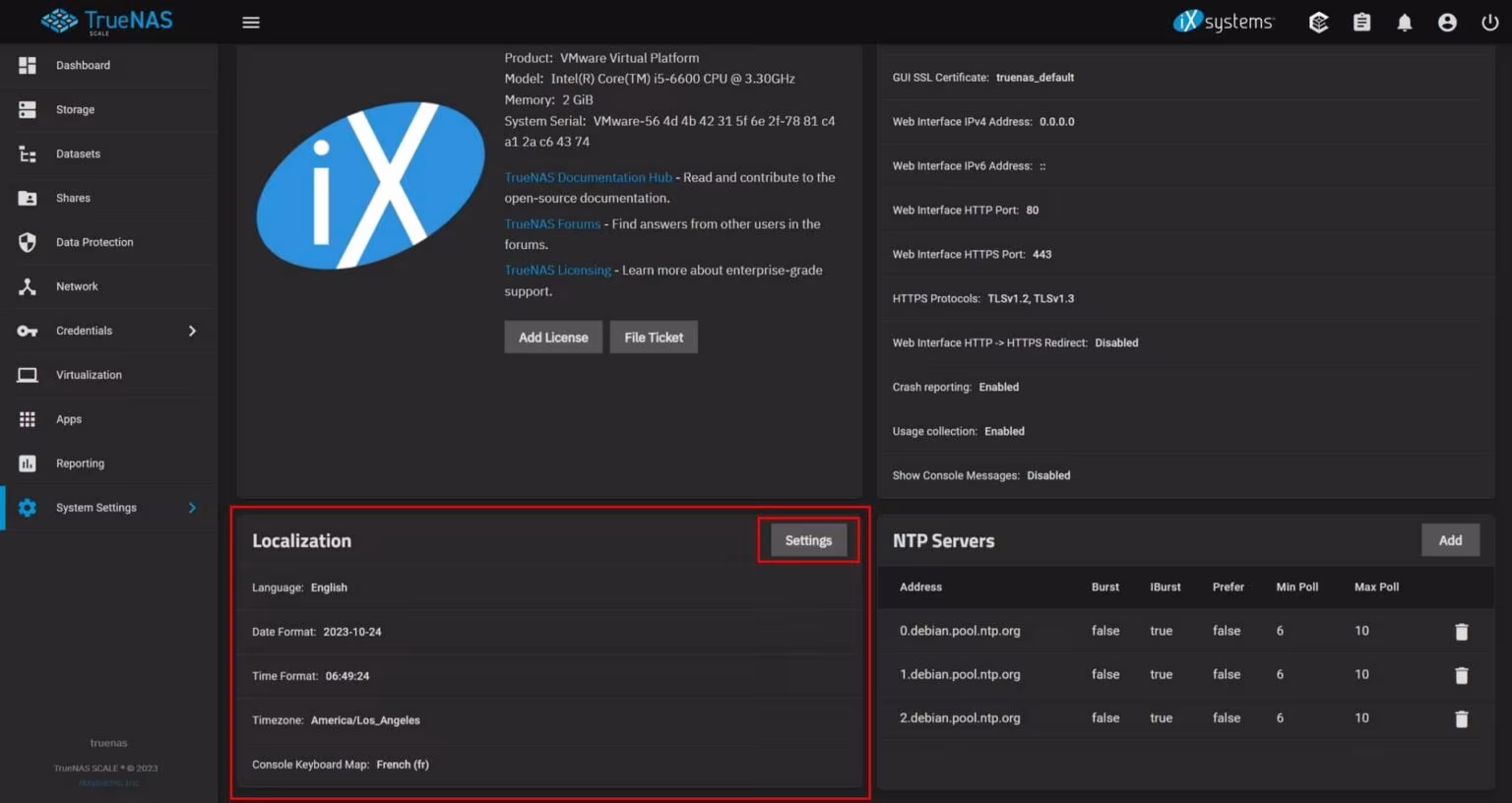This screenshot has height=803, width=1512.
Task: Click the TrueNAS logo in header
Action: (x=106, y=21)
